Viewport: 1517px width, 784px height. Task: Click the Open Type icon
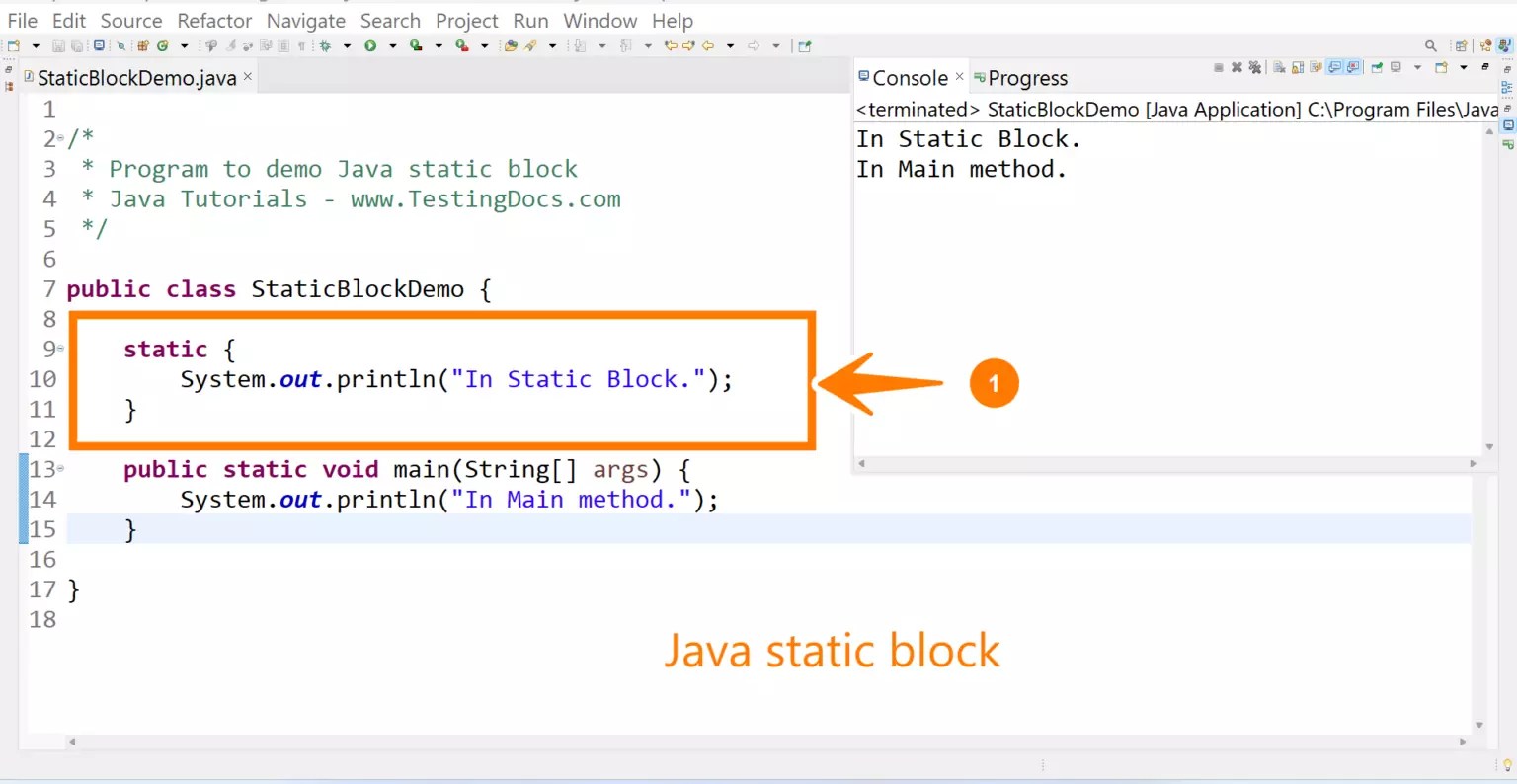pos(511,45)
